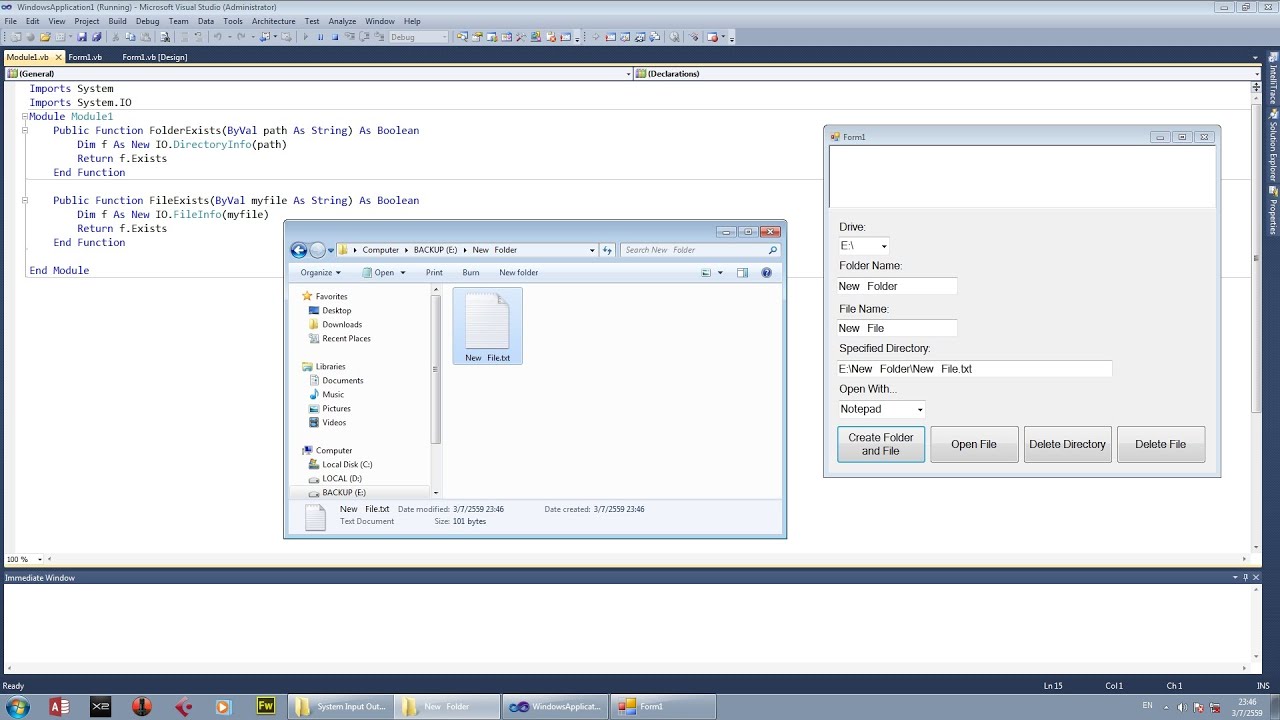The height and width of the screenshot is (720, 1280).
Task: Click the Delete Directory button
Action: [x=1067, y=444]
